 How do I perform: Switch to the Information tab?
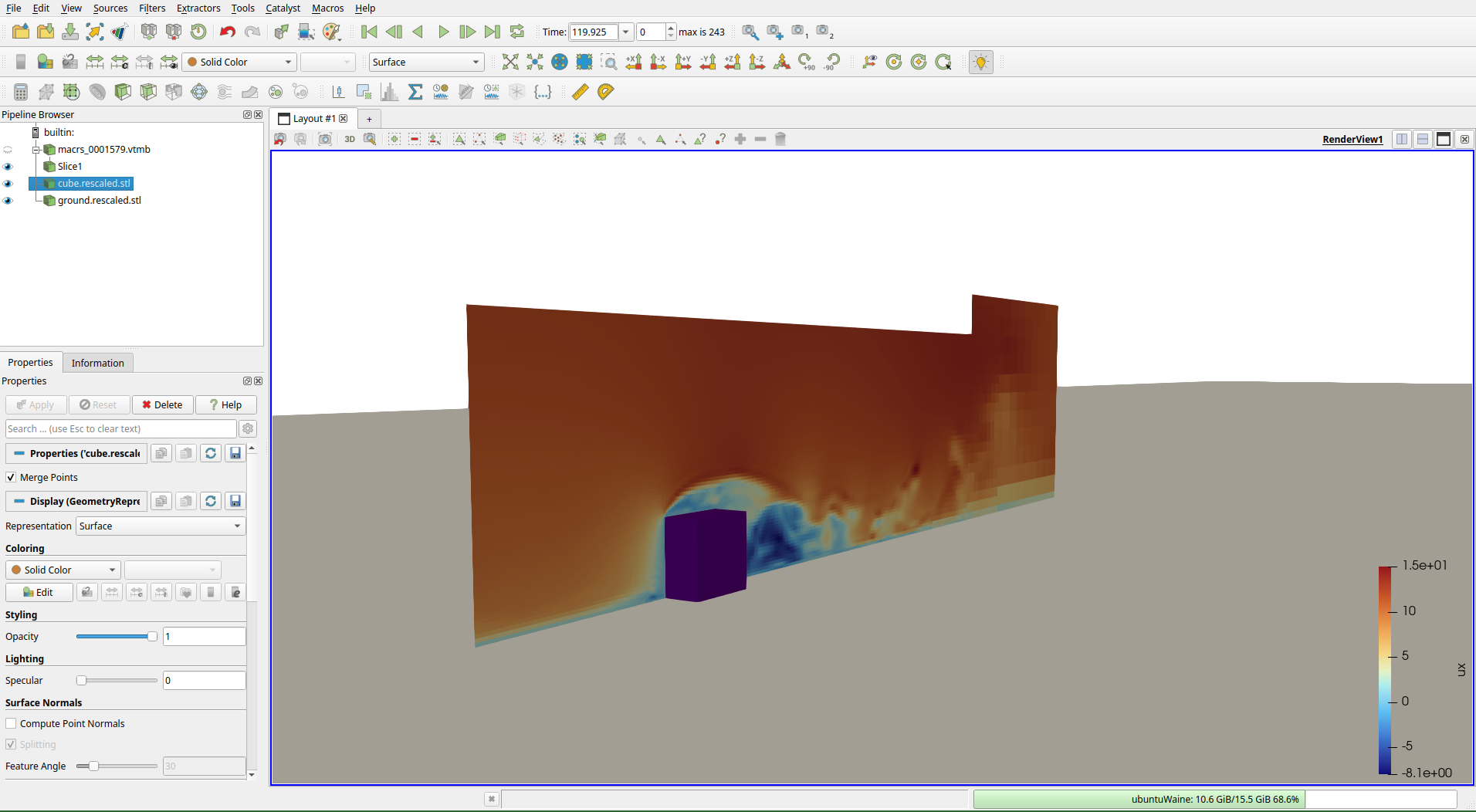(x=97, y=363)
